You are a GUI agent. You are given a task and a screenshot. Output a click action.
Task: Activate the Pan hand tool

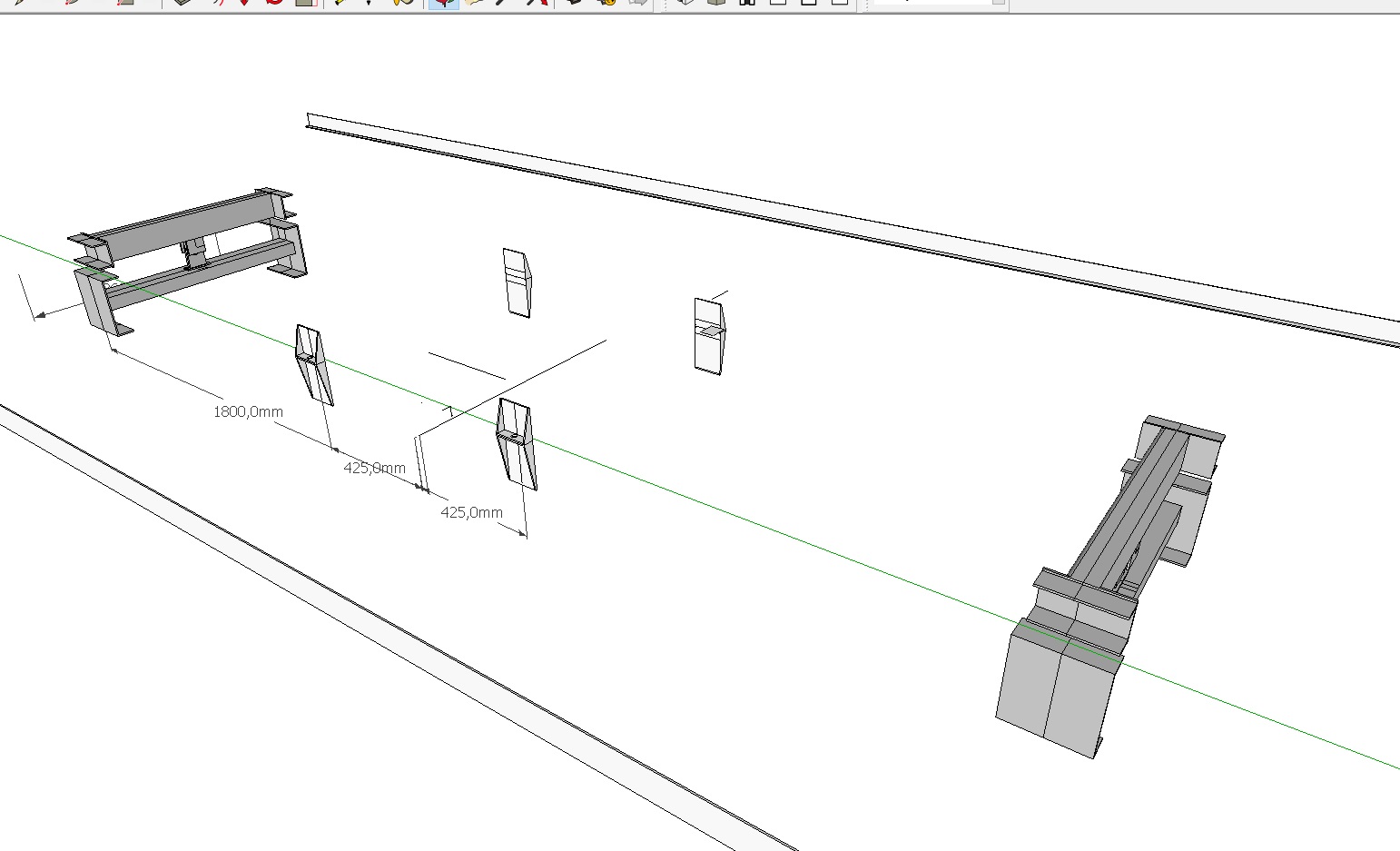(472, 3)
